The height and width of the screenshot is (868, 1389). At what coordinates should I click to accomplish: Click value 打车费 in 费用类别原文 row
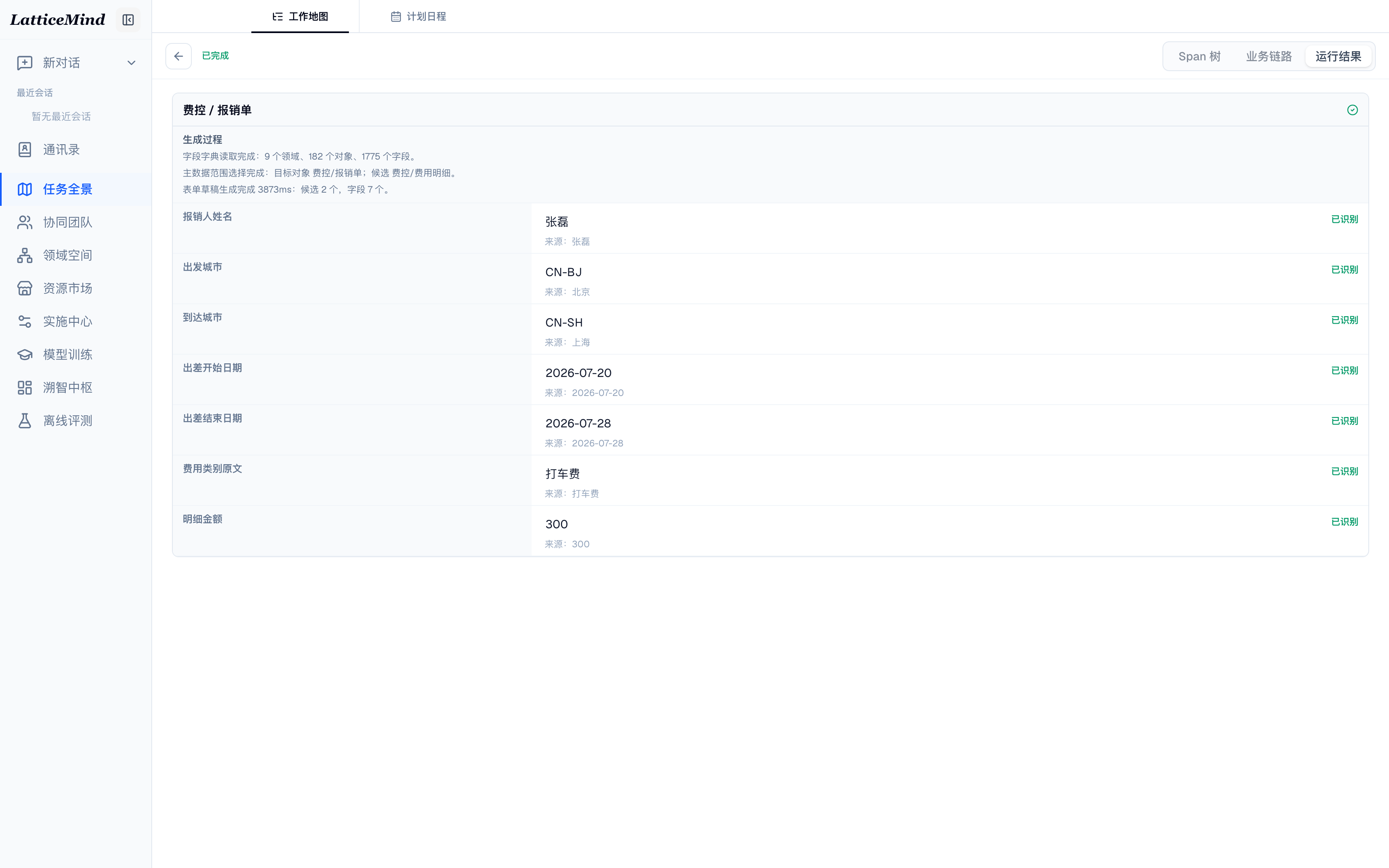[x=562, y=474]
